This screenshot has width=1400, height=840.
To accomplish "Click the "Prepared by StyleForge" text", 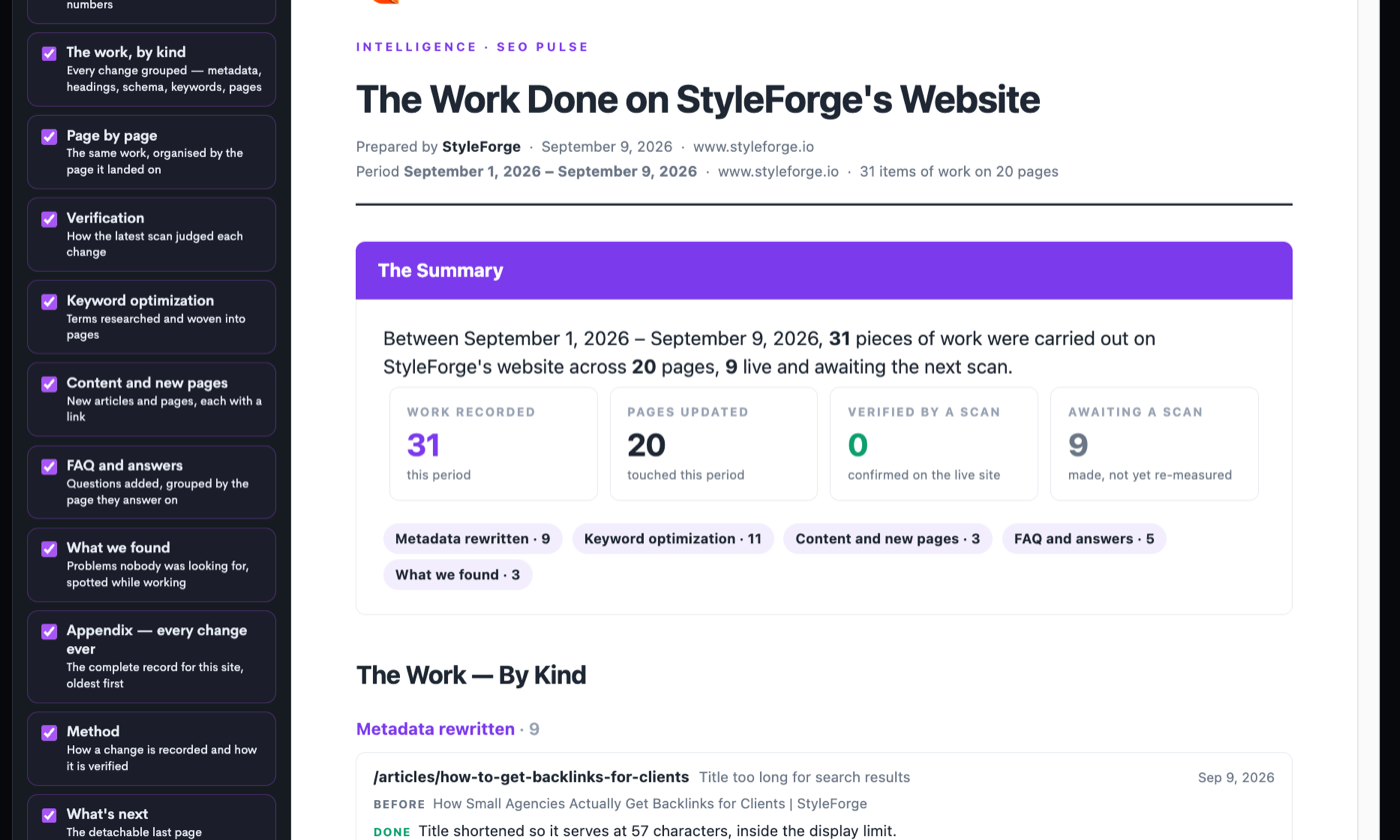I will 438,147.
